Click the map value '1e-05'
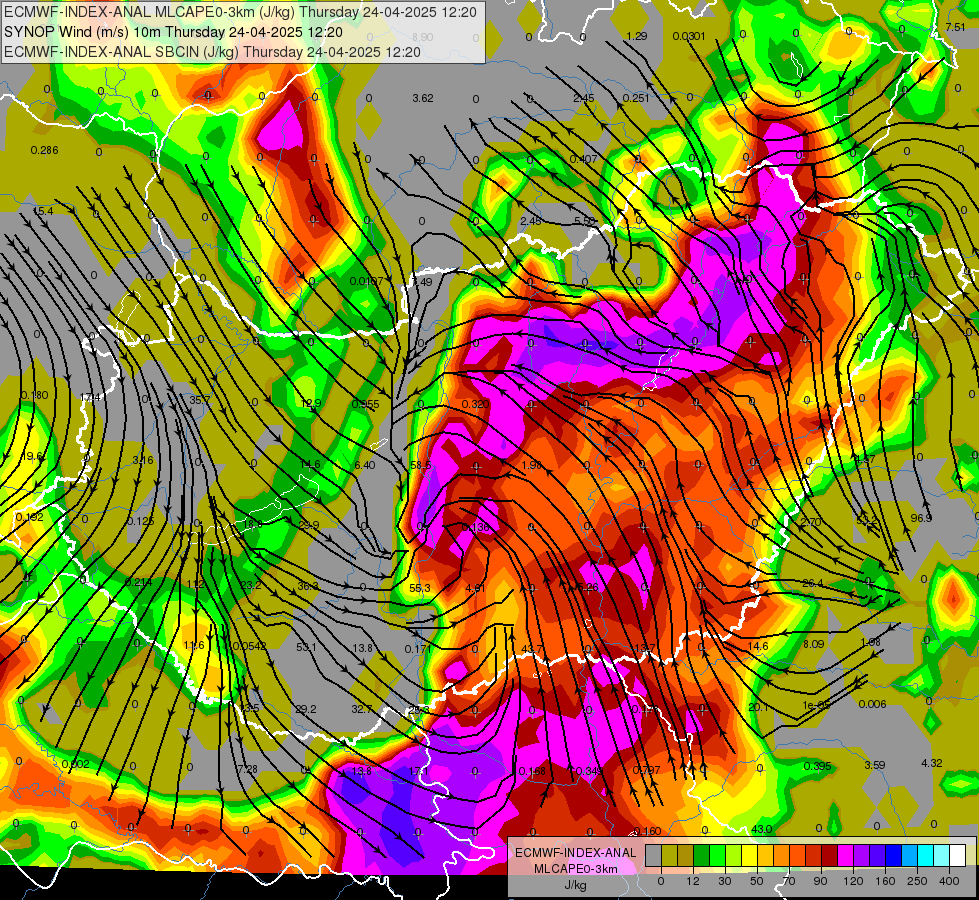This screenshot has width=979, height=900. pos(816,705)
